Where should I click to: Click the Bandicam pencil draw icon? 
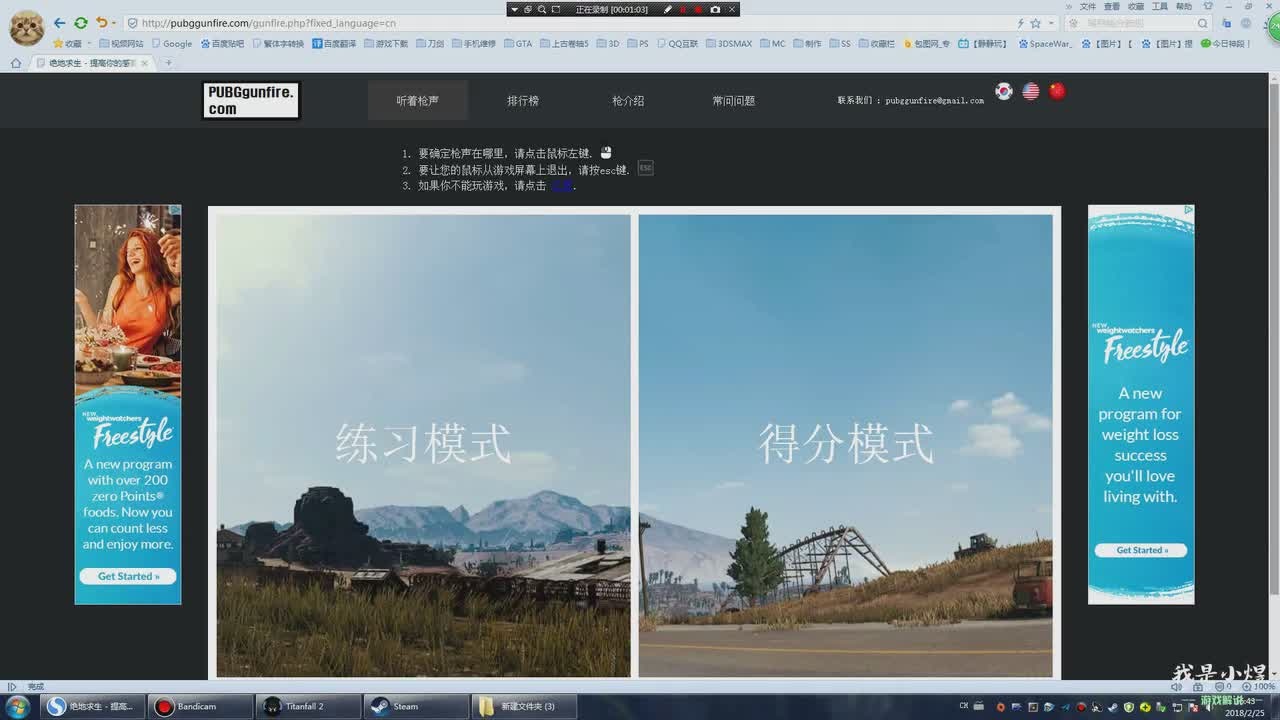point(668,9)
